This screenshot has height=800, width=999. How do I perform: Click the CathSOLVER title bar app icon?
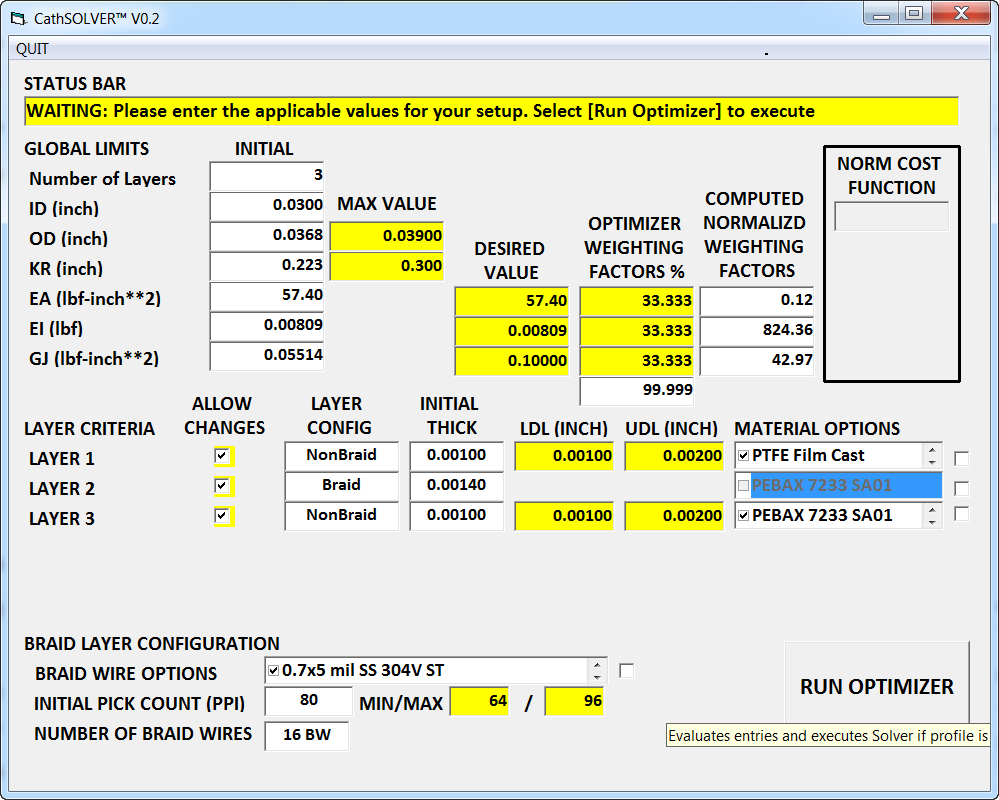(x=18, y=18)
